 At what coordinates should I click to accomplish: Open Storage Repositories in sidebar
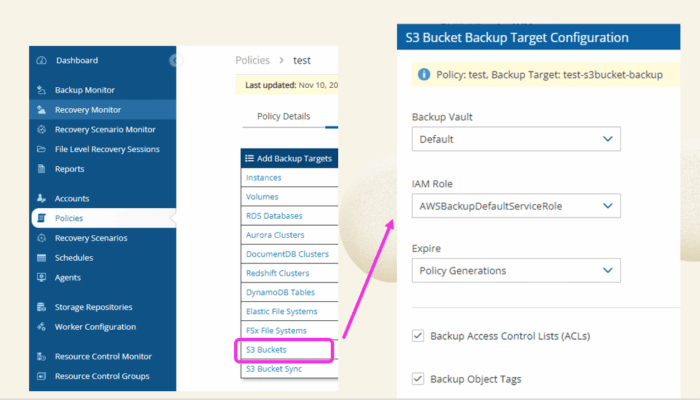point(93,307)
